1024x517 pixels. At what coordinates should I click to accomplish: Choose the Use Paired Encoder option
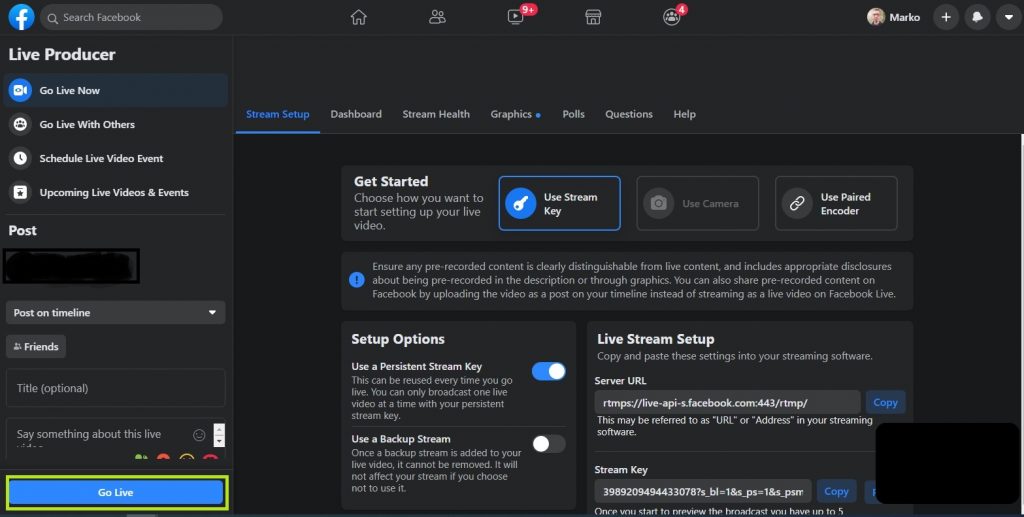pos(836,203)
